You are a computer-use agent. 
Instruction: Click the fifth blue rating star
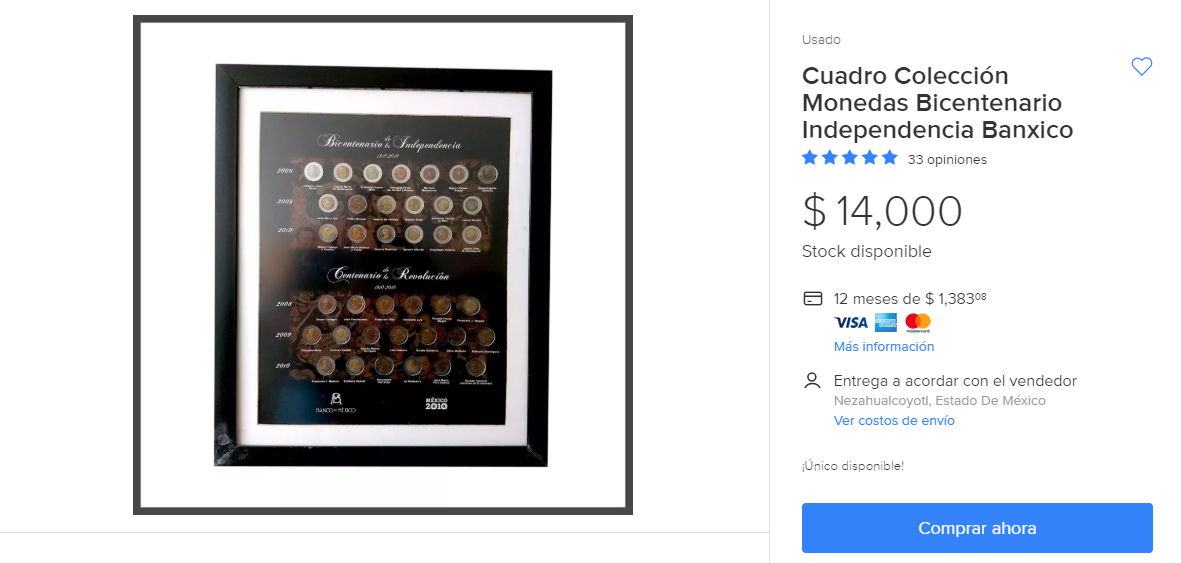tap(890, 158)
